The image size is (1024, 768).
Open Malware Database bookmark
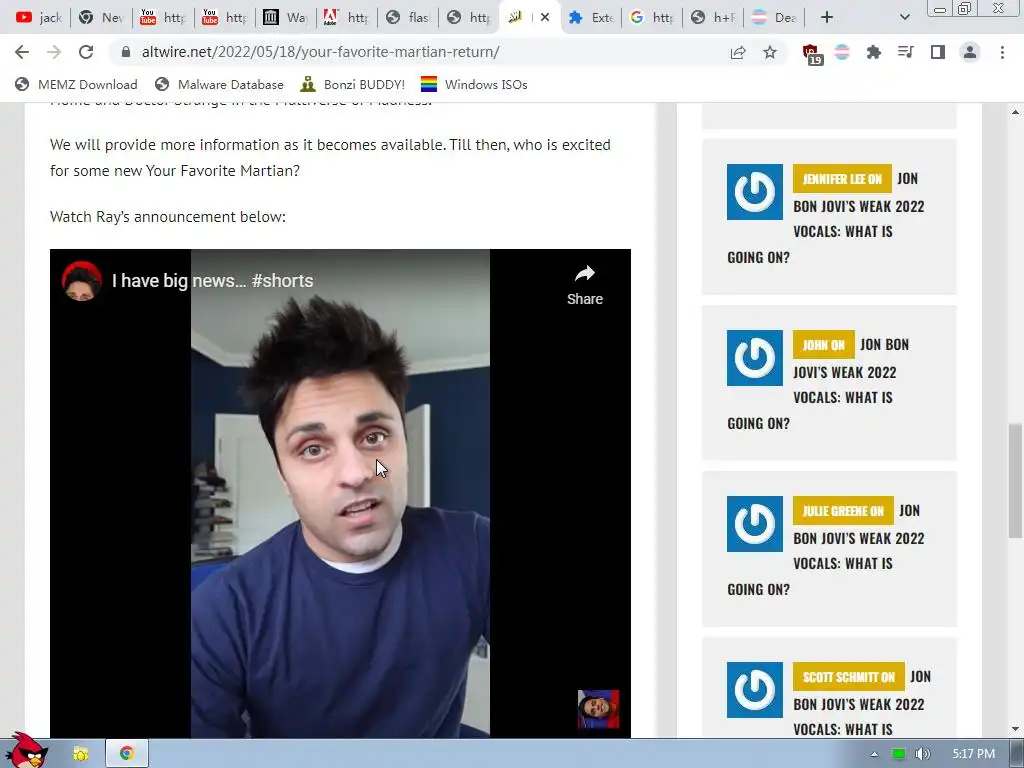click(219, 84)
